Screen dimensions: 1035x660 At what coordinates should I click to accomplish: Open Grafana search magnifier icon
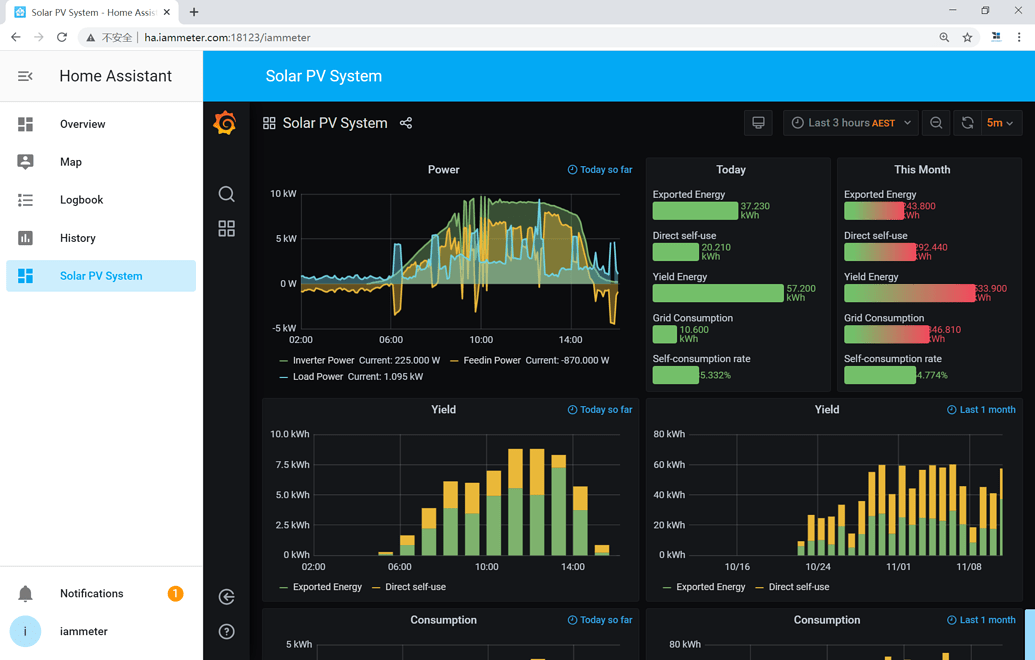point(226,194)
